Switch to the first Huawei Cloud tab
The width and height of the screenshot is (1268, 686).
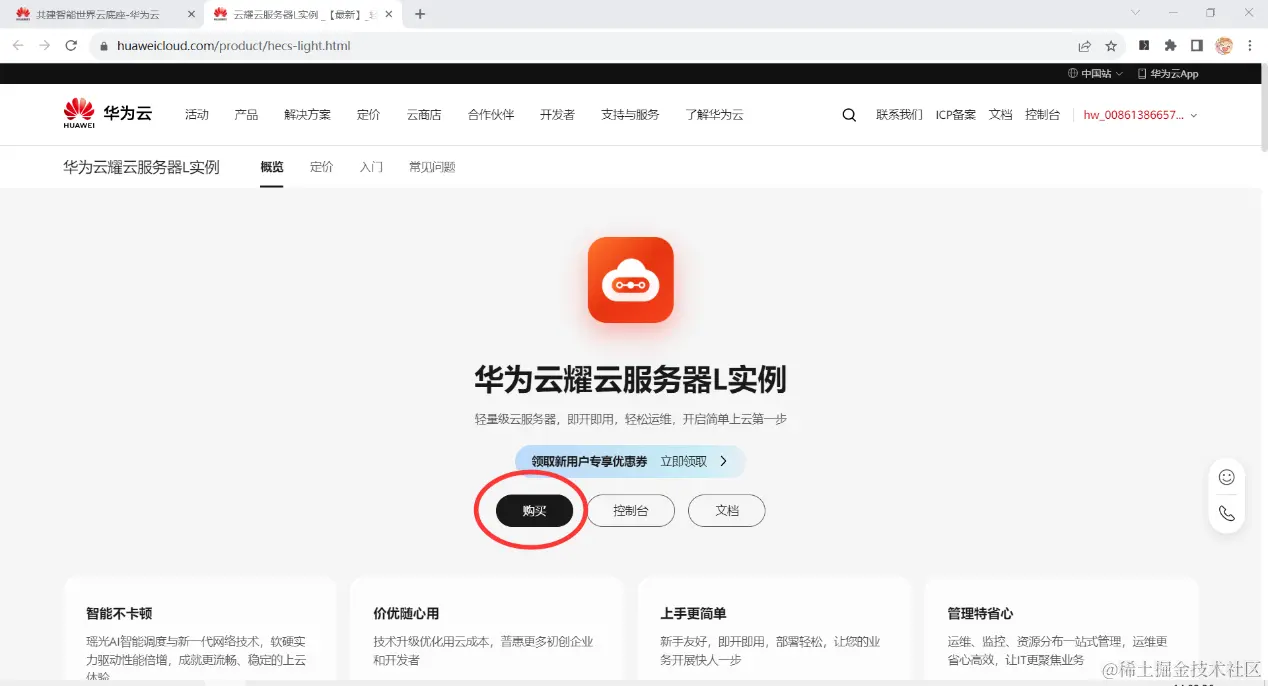[x=103, y=14]
